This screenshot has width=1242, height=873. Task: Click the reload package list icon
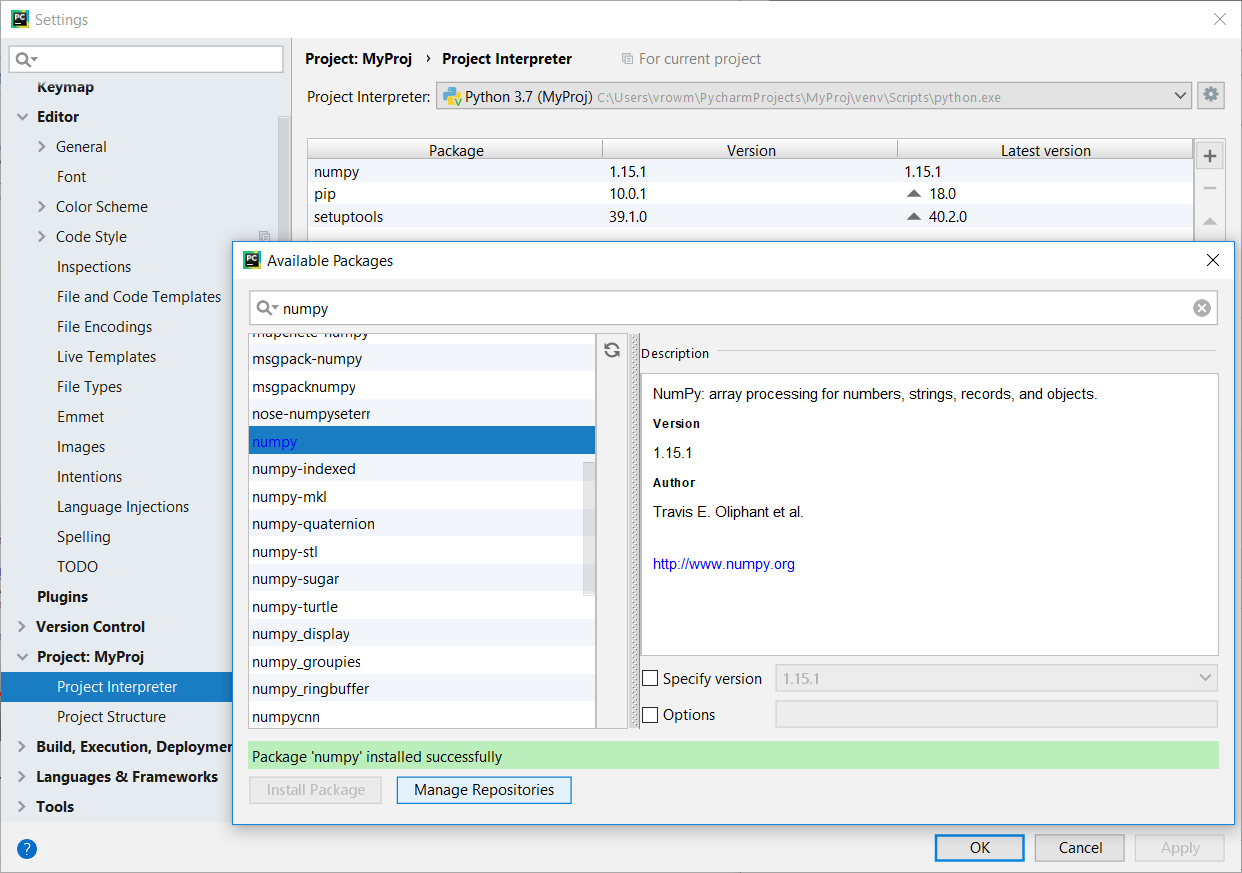pyautogui.click(x=612, y=350)
